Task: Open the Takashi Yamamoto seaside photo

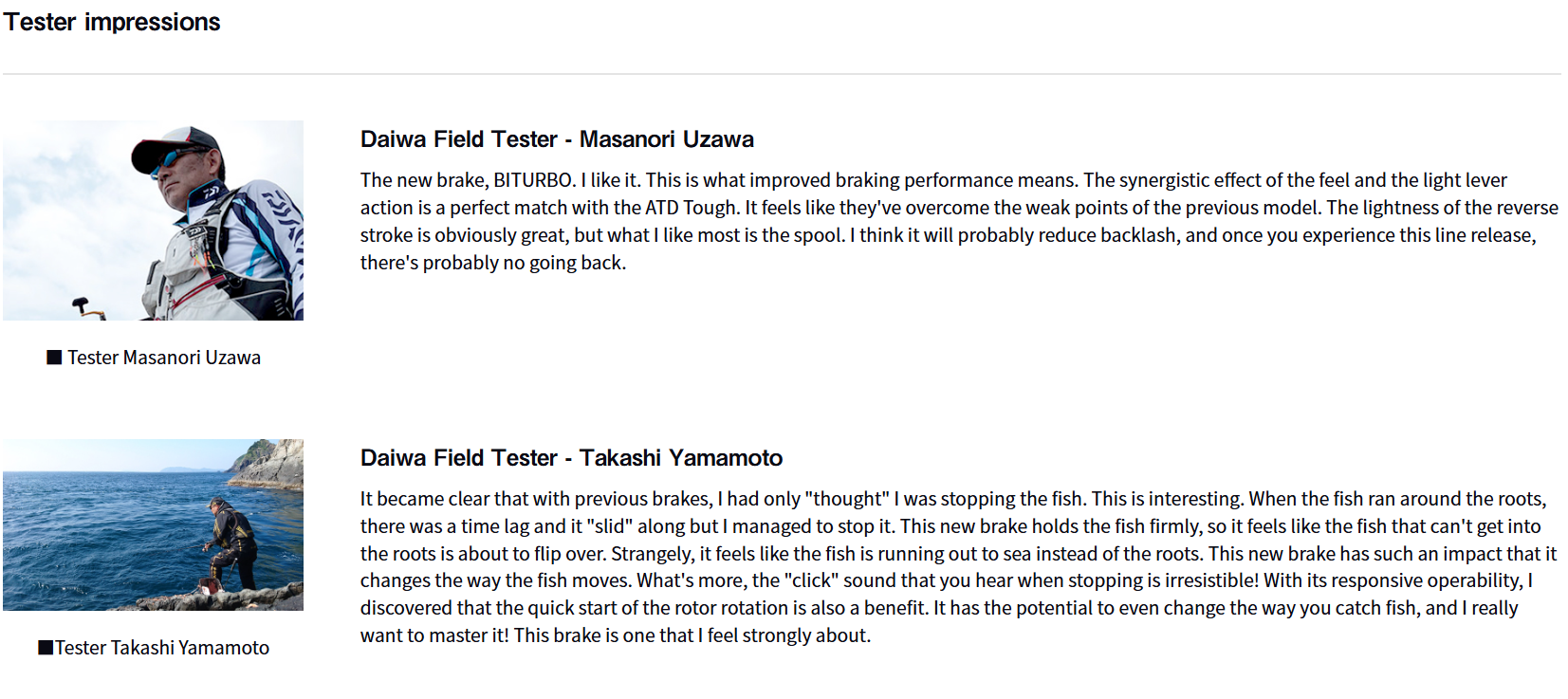Action: pyautogui.click(x=153, y=524)
